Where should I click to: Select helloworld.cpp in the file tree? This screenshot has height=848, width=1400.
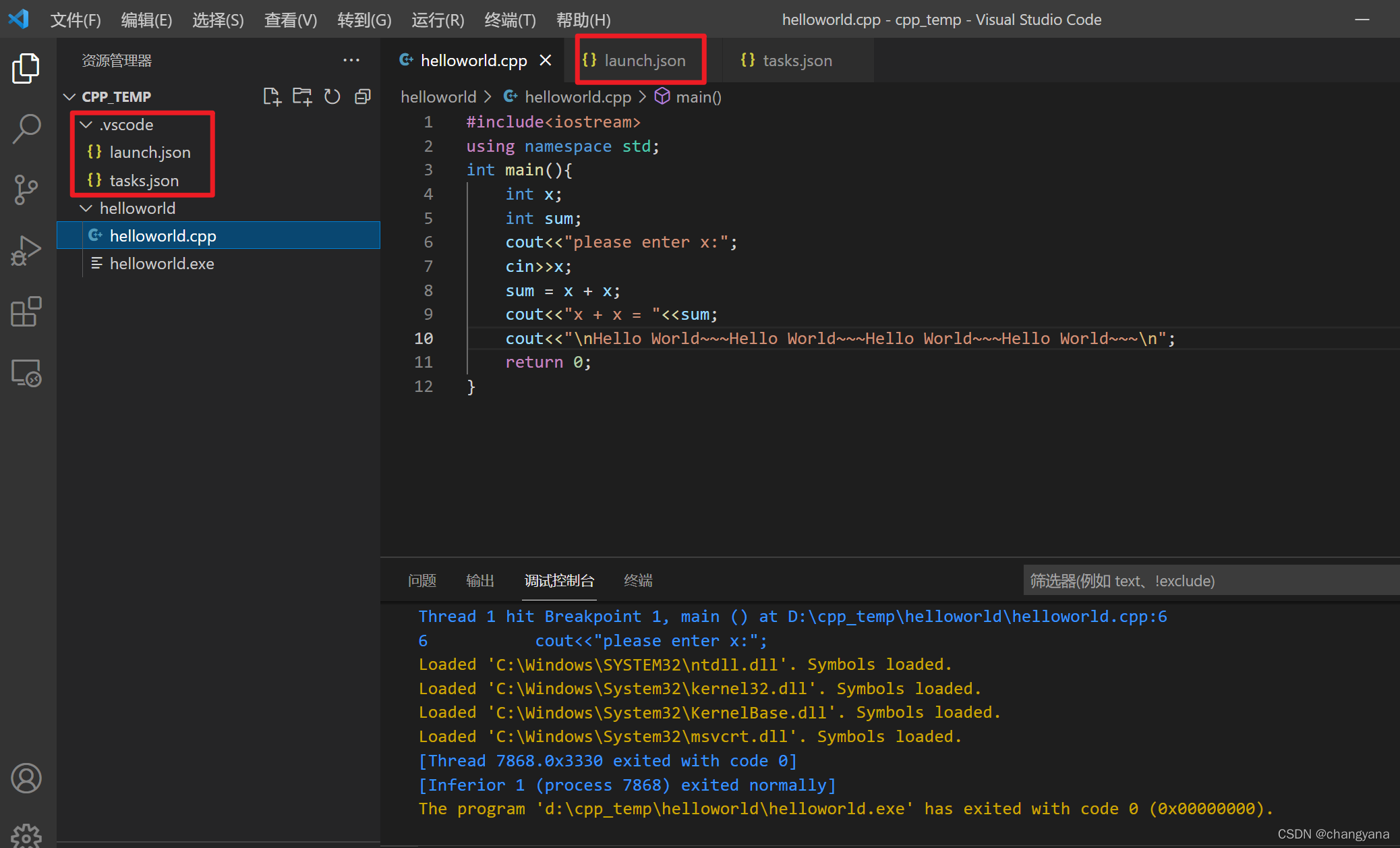[x=218, y=235]
